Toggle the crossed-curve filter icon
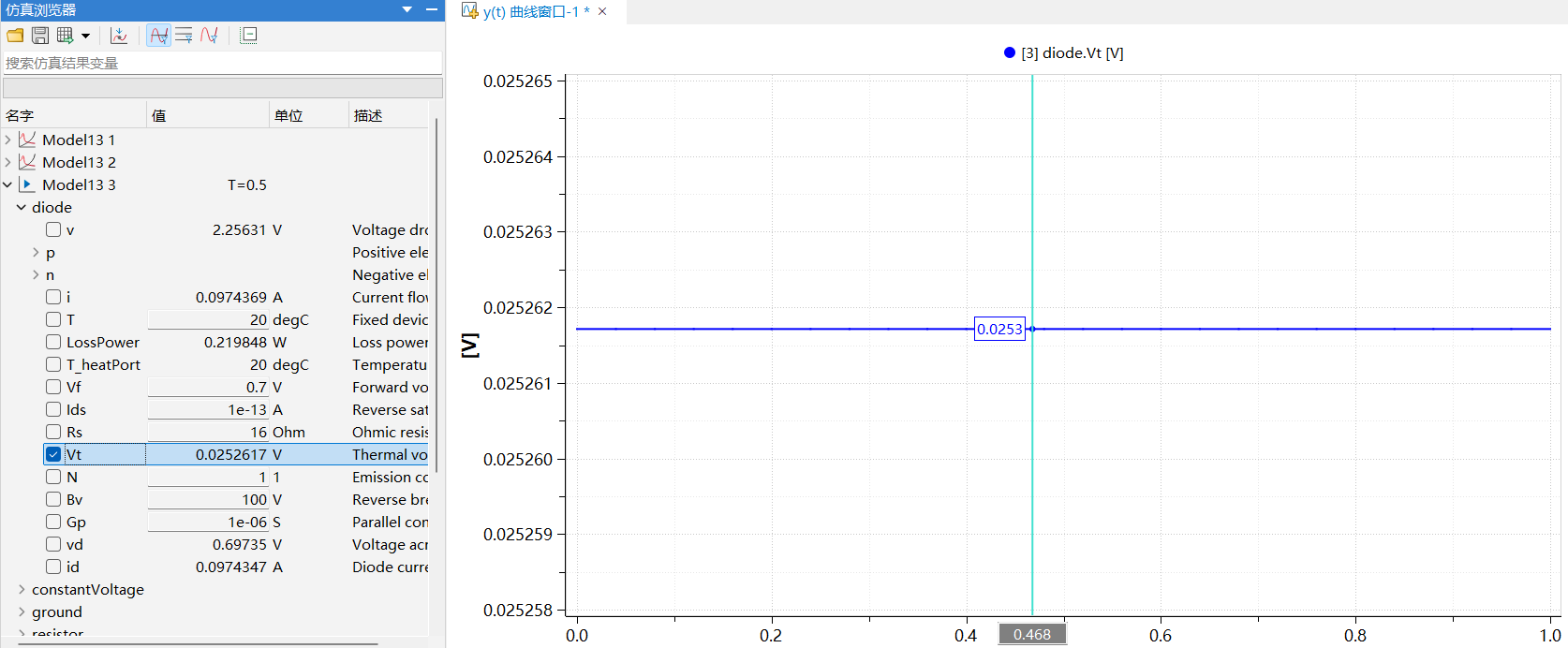The width and height of the screenshot is (1568, 648). [x=159, y=36]
